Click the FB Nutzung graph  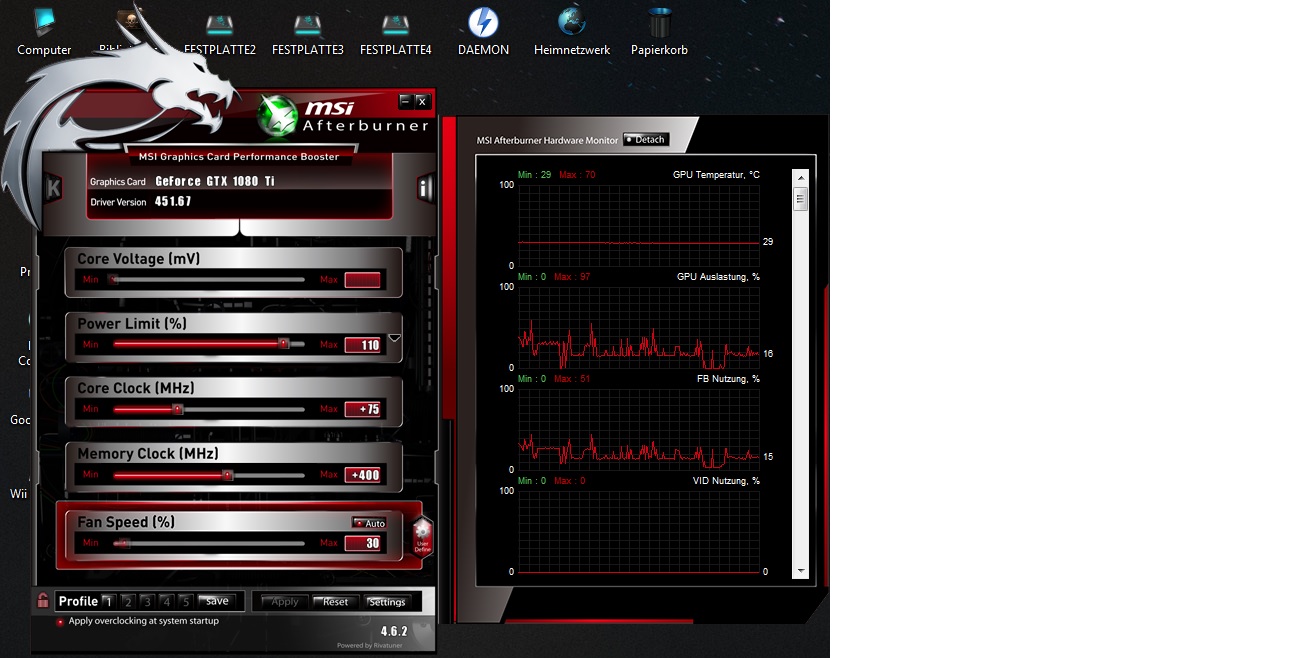click(x=638, y=429)
